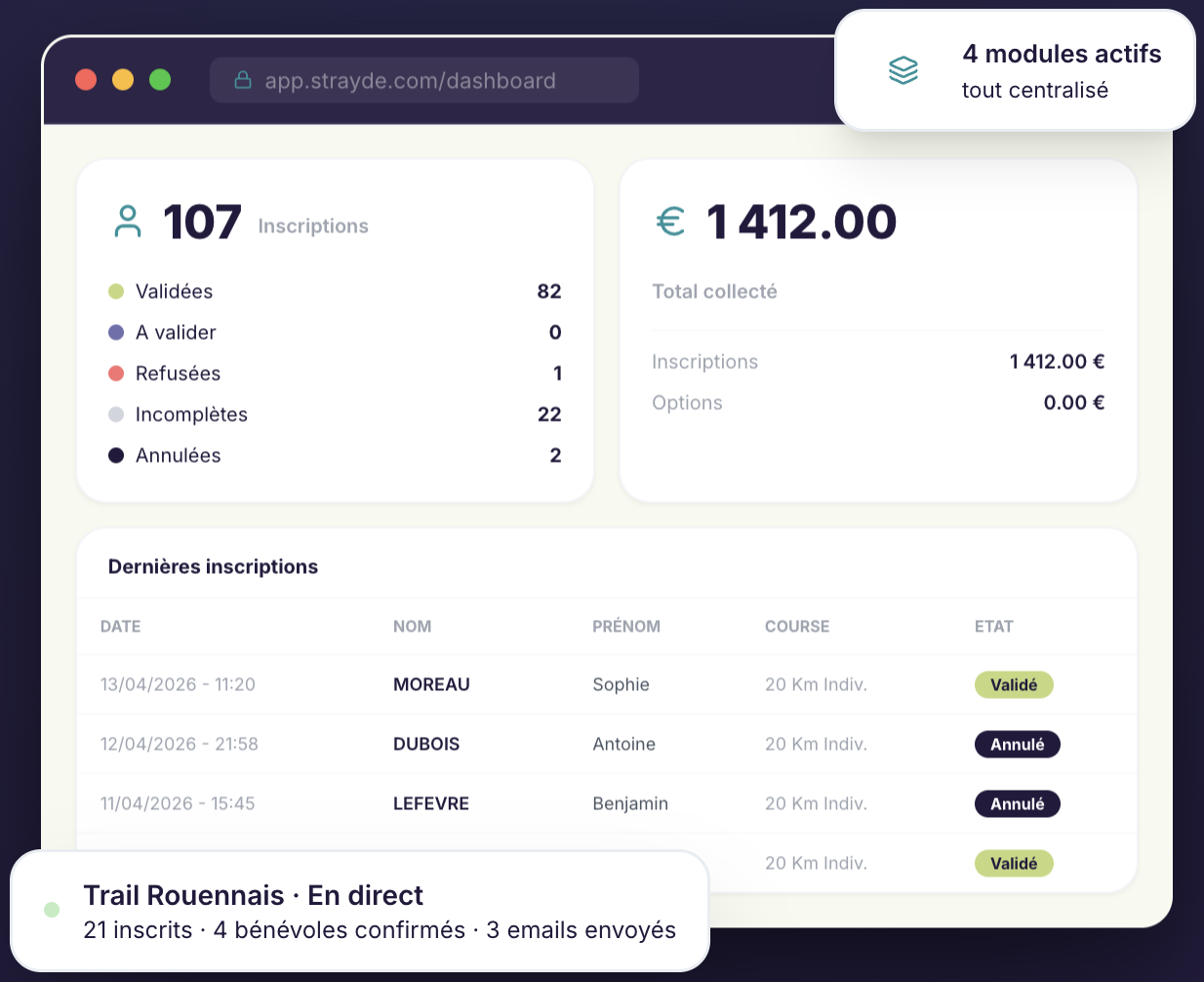Click the Annulé badge for Benjamin Lefevre

click(1017, 803)
